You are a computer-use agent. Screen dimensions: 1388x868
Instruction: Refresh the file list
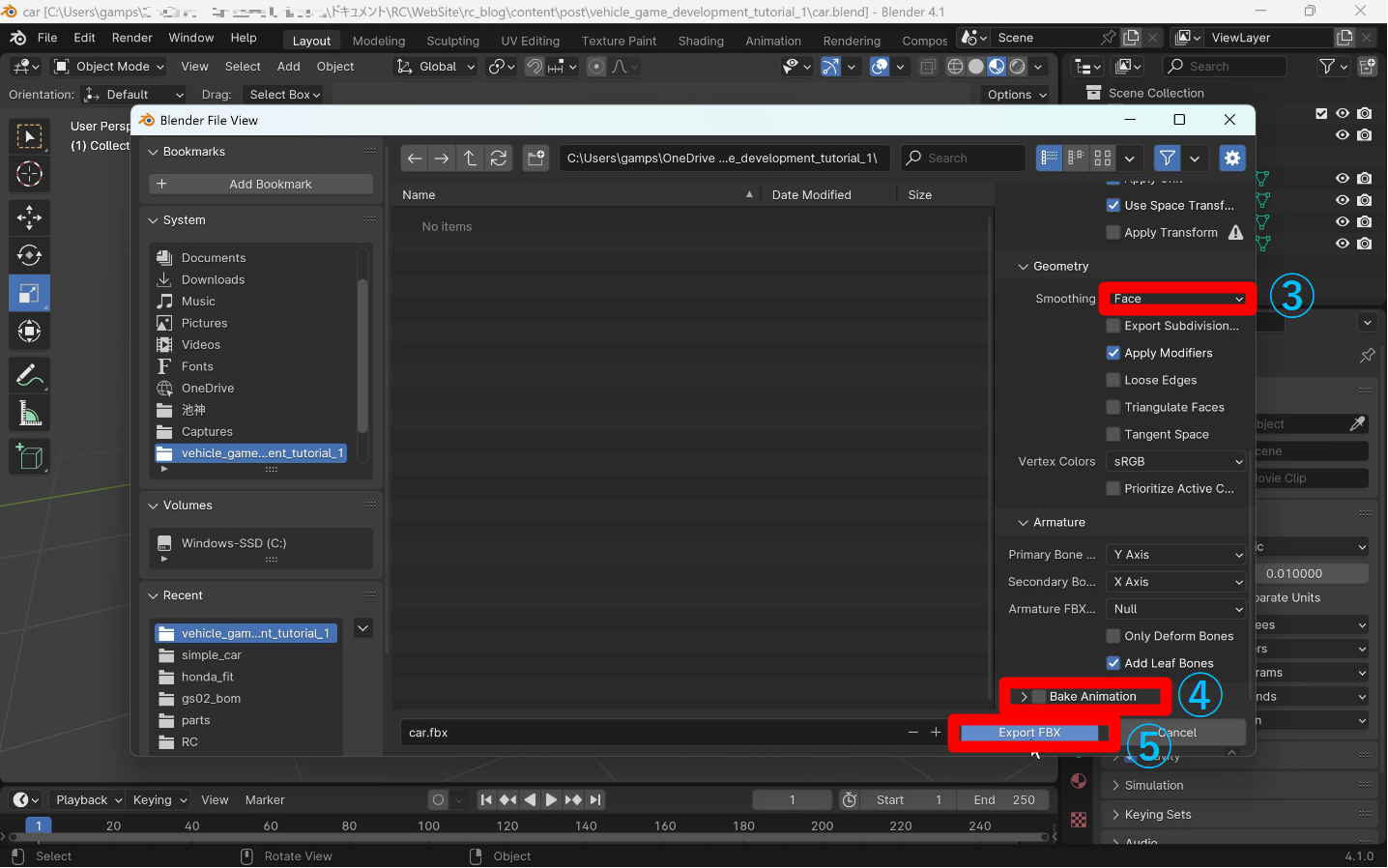point(499,159)
